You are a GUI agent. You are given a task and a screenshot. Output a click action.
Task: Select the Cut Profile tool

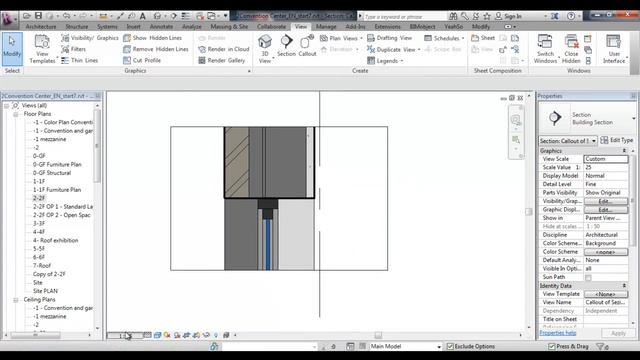[142, 60]
